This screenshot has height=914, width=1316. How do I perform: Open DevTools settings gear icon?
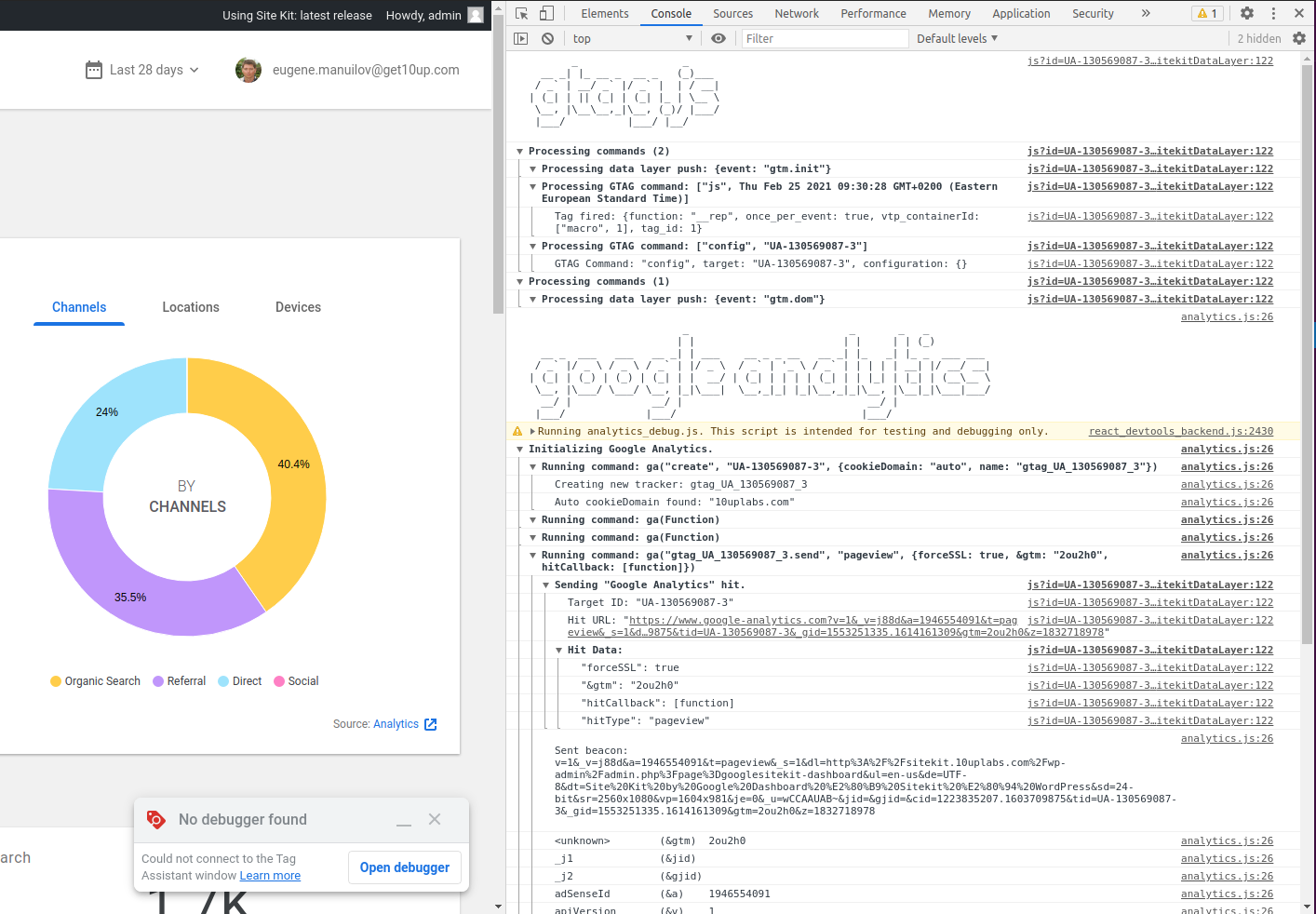point(1247,13)
